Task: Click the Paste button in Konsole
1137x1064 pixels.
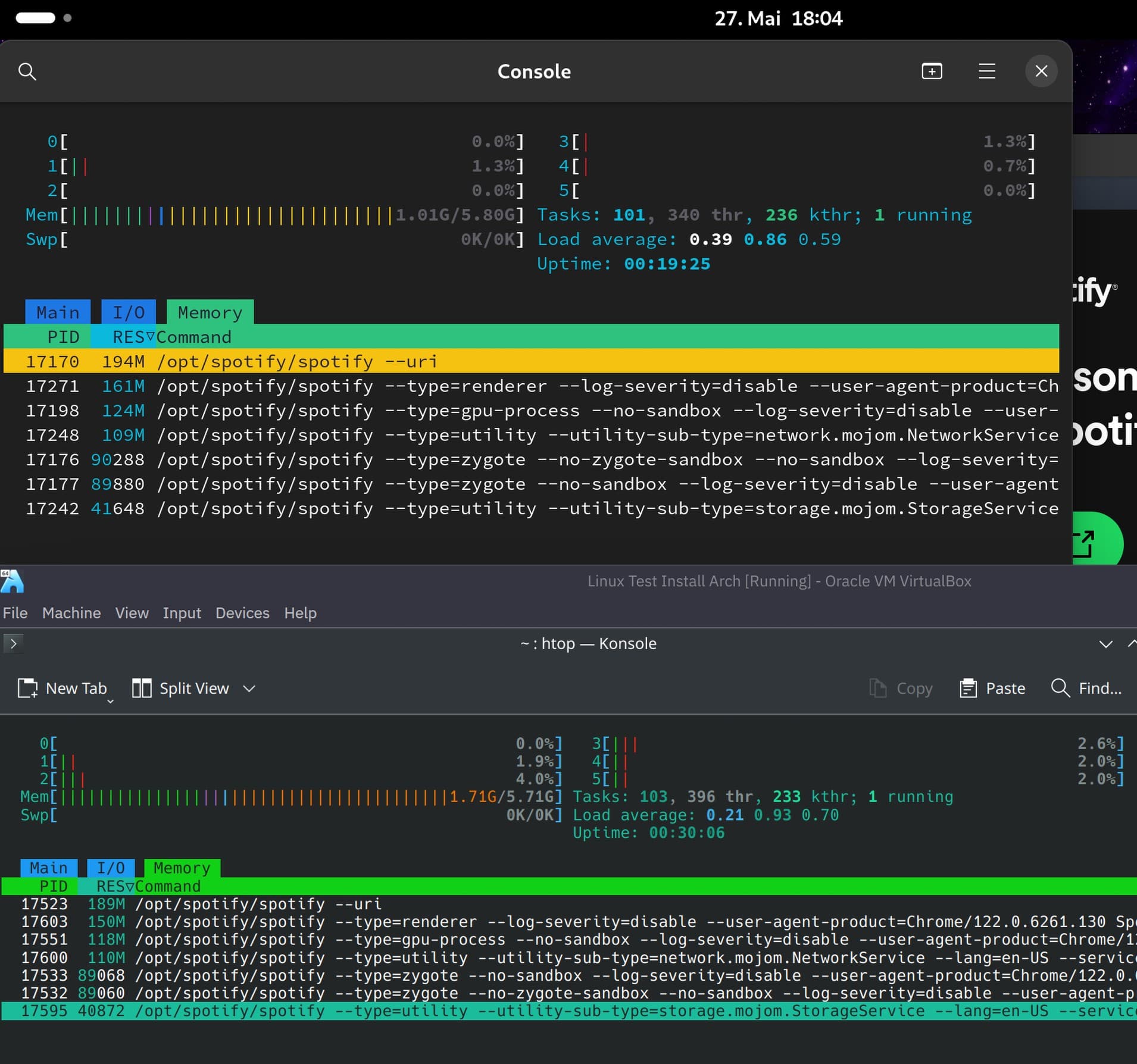Action: tap(992, 688)
